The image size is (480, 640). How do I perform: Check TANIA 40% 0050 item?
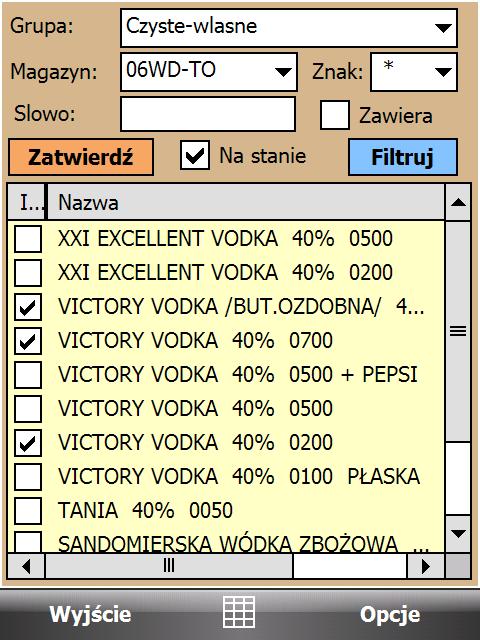coord(28,510)
